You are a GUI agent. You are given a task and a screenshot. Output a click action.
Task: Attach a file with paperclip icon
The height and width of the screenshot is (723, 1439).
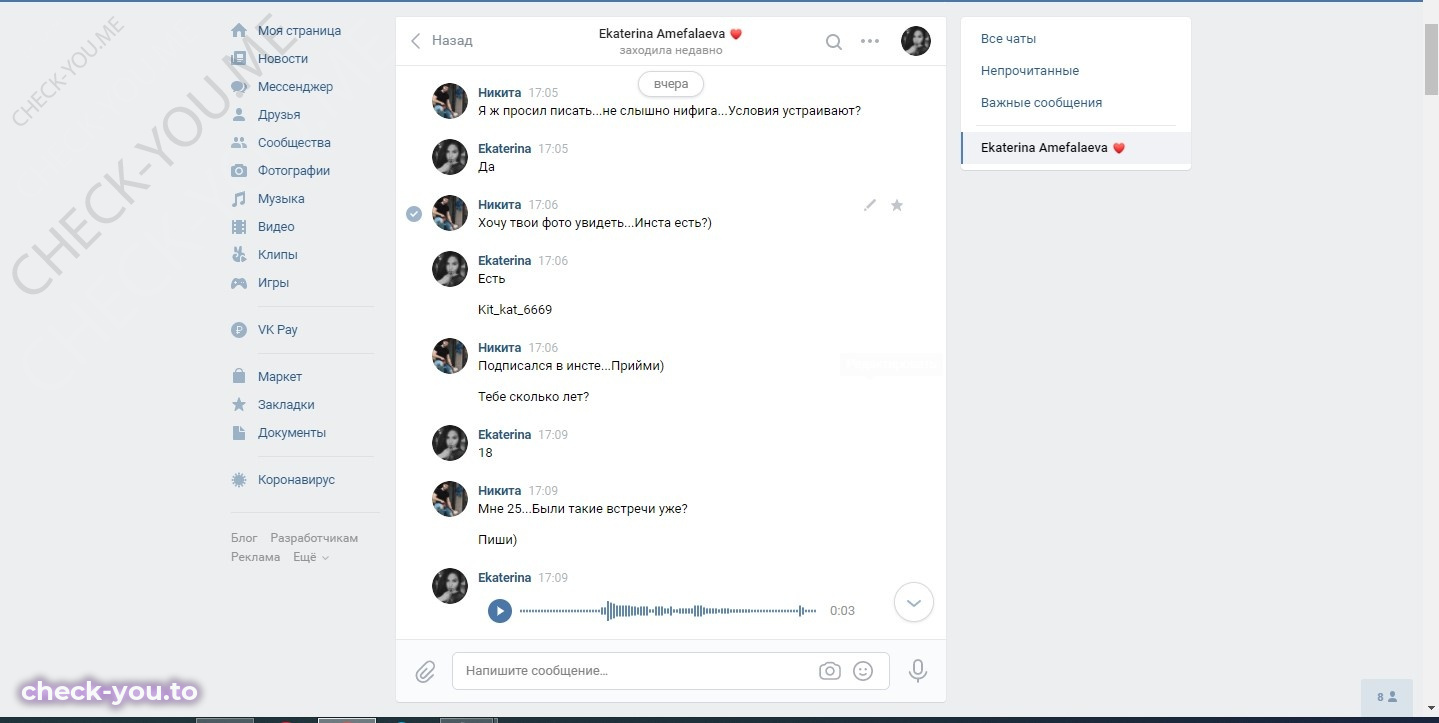[426, 671]
